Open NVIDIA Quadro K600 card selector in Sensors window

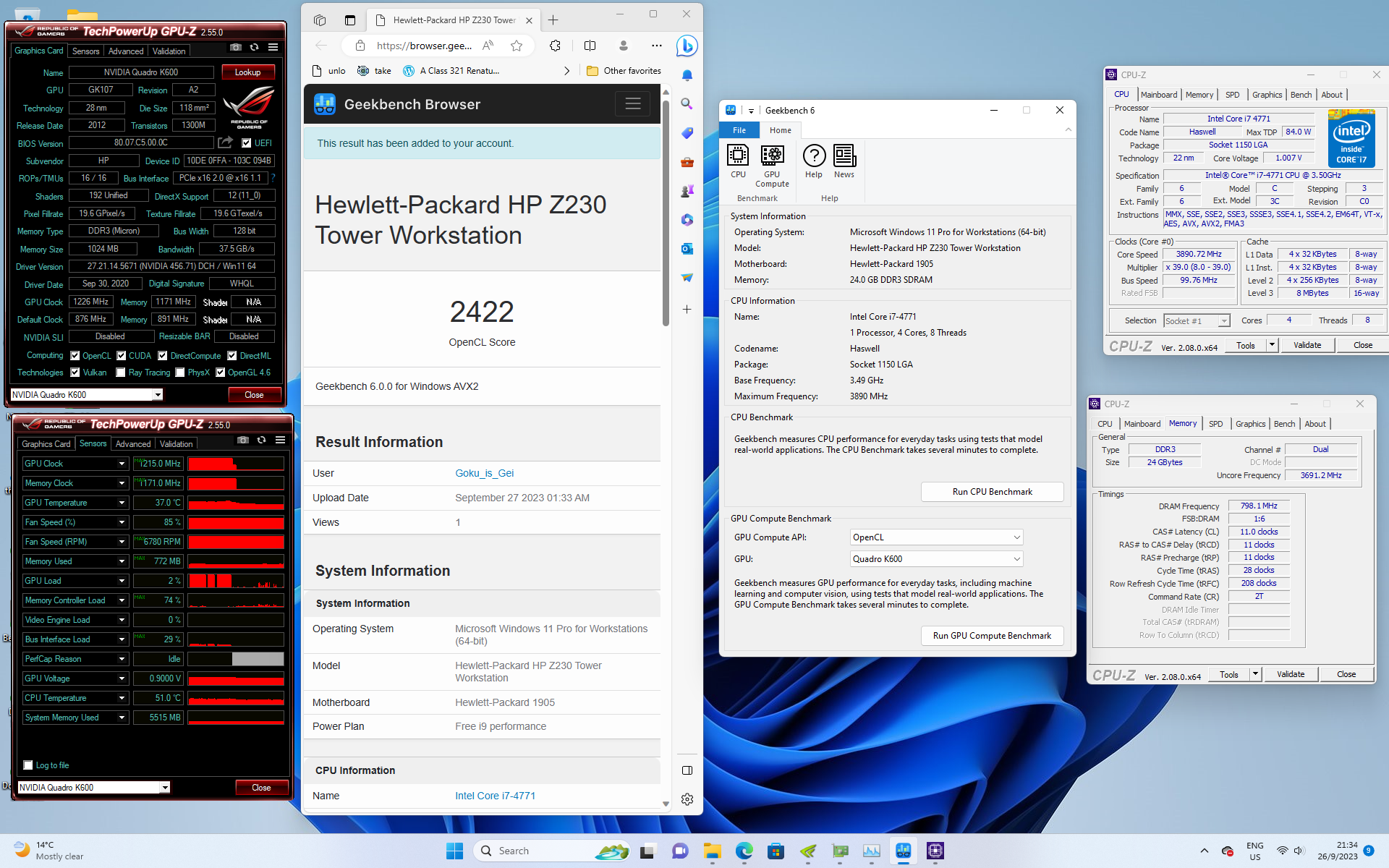tap(93, 788)
